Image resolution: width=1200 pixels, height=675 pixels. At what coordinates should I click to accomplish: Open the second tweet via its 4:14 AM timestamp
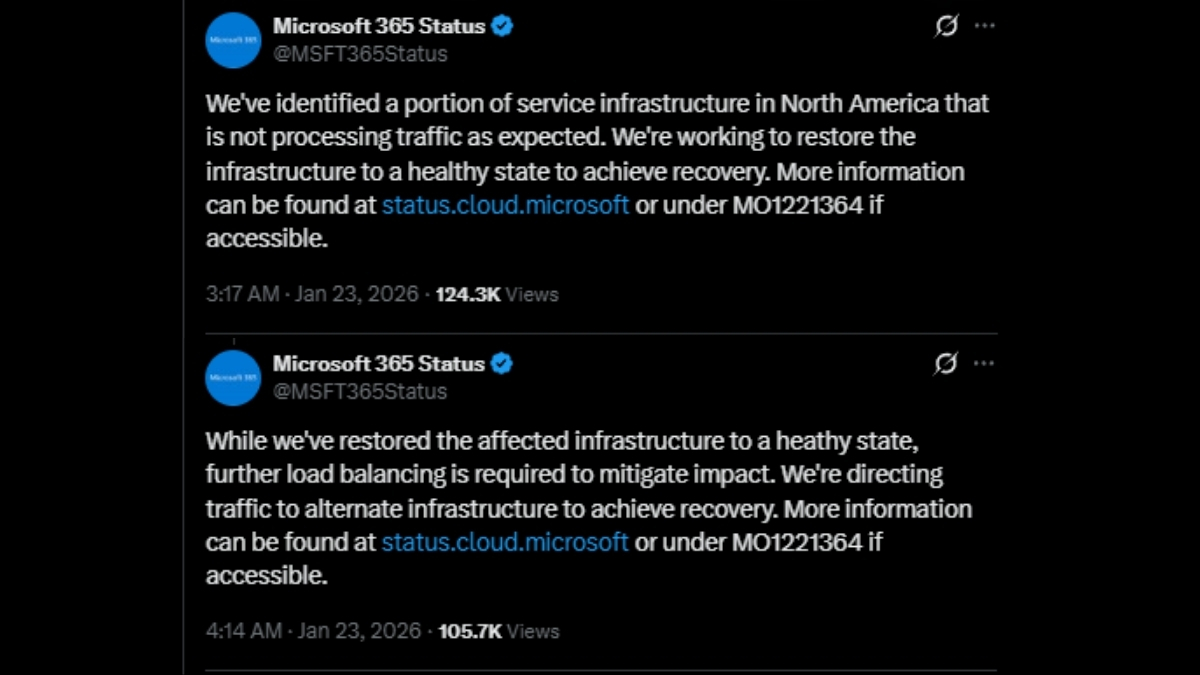click(240, 631)
